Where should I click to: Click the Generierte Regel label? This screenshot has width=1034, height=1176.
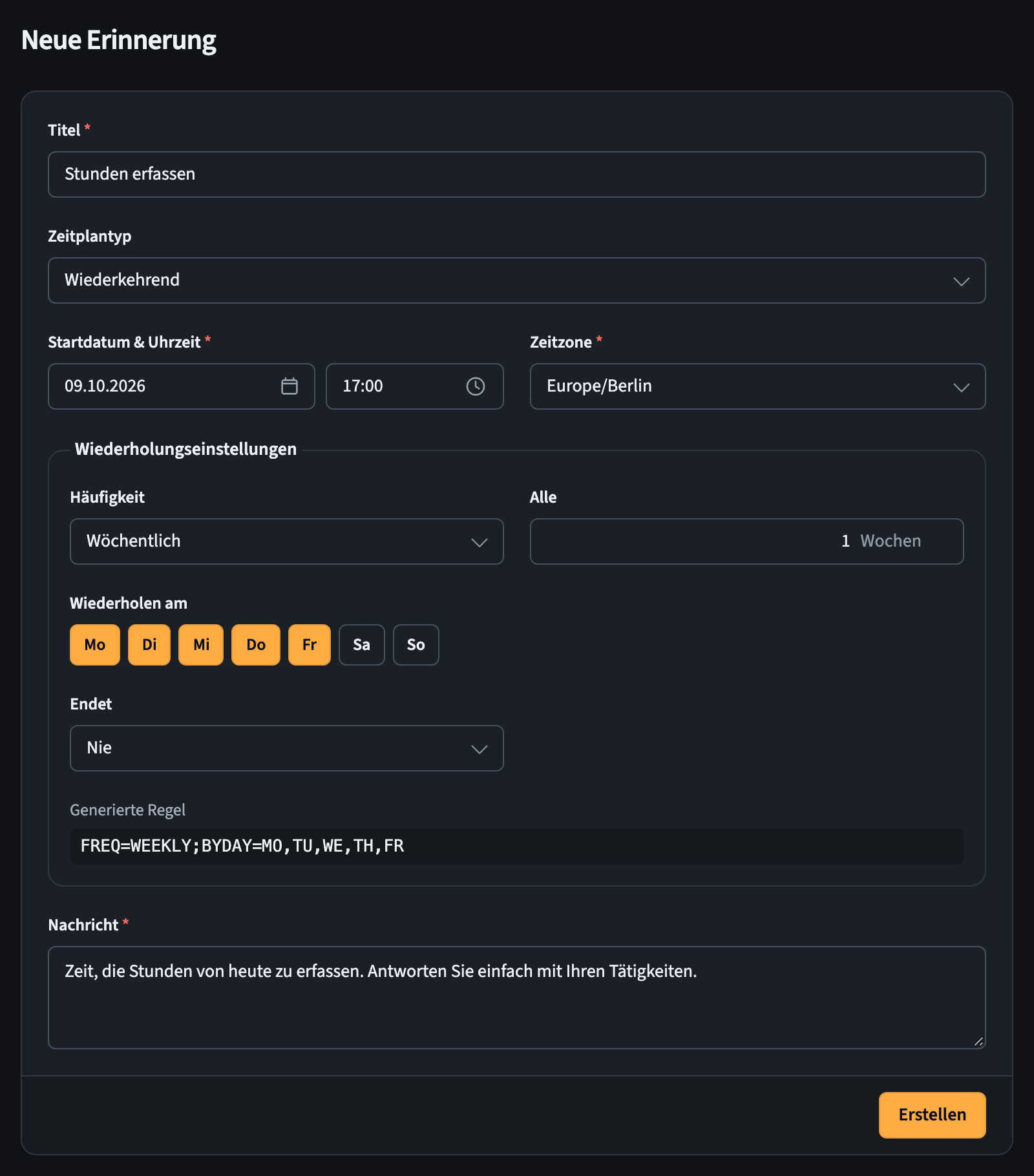128,810
